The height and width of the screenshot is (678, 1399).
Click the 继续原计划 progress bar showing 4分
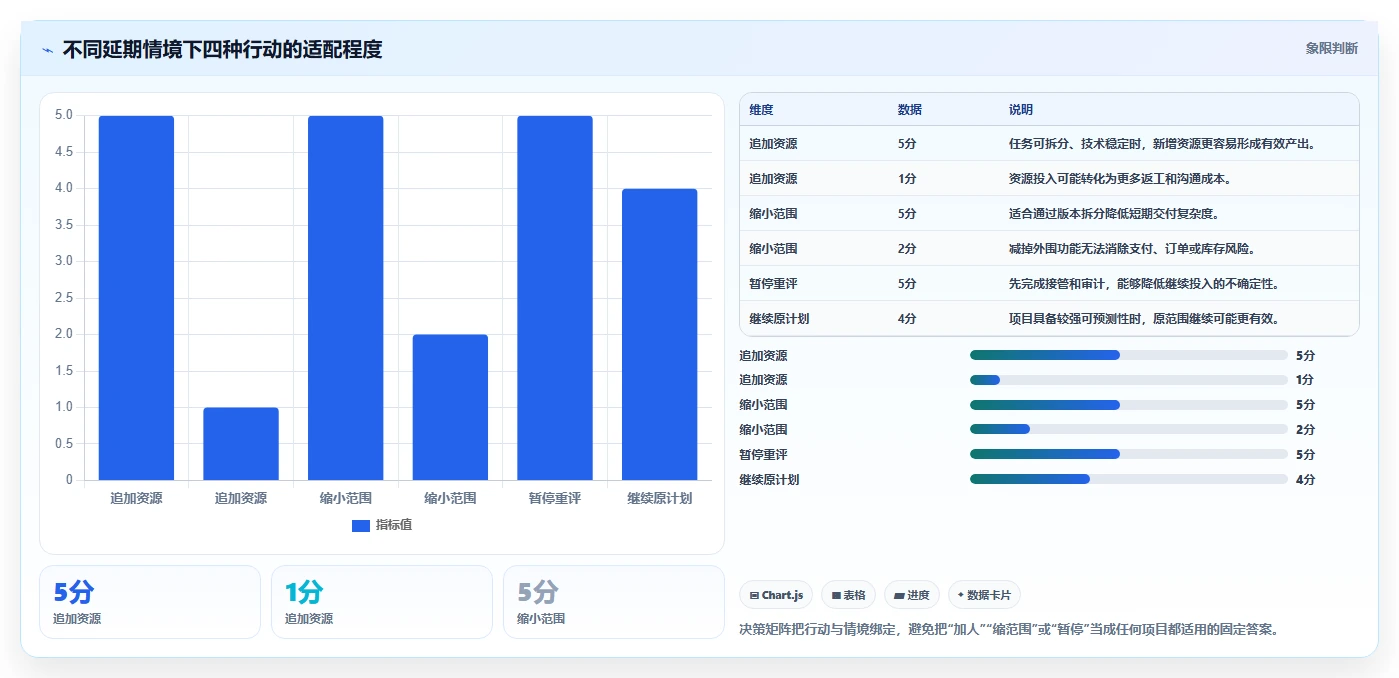(x=1129, y=479)
